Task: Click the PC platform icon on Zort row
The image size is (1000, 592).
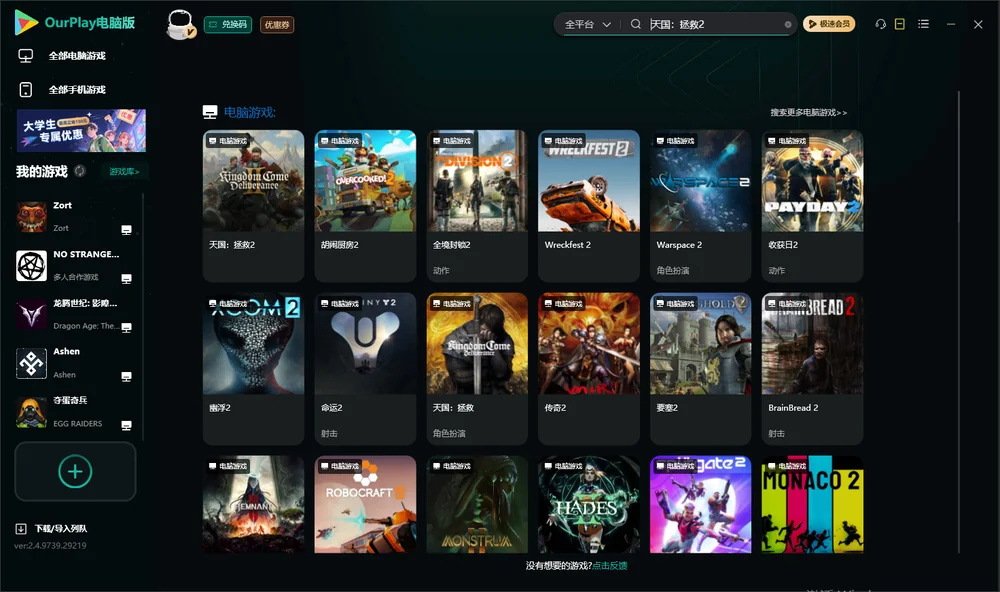Action: 126,230
